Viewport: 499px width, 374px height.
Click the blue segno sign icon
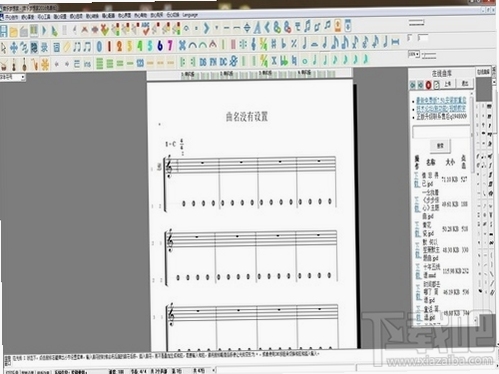pyautogui.click(x=234, y=61)
